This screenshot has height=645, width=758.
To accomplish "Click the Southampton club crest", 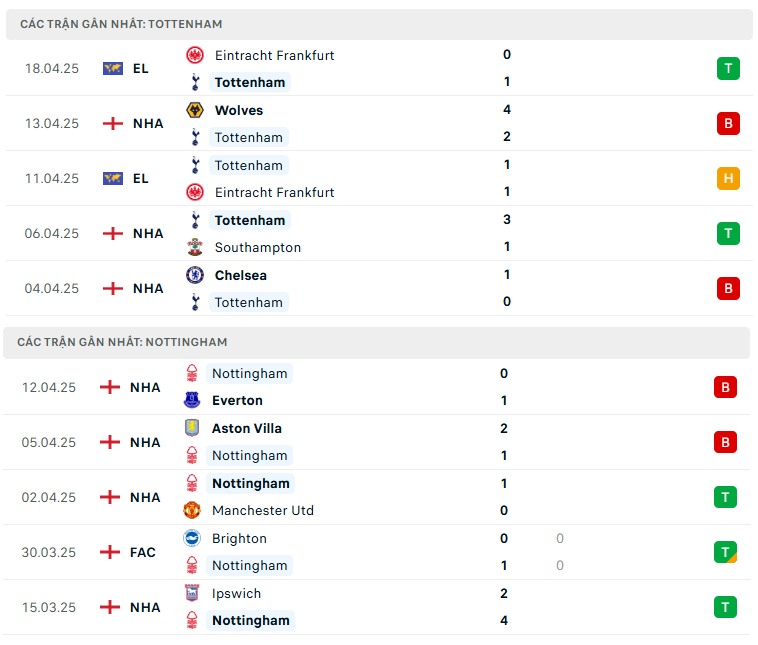I will pyautogui.click(x=195, y=247).
